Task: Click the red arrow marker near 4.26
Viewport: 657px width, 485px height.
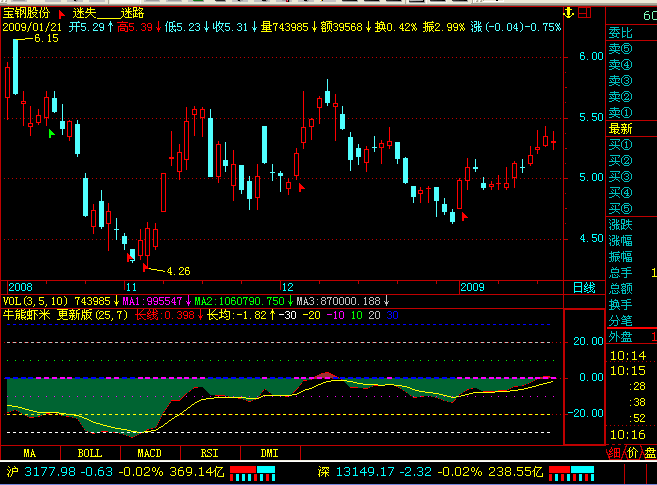Action: tap(147, 267)
